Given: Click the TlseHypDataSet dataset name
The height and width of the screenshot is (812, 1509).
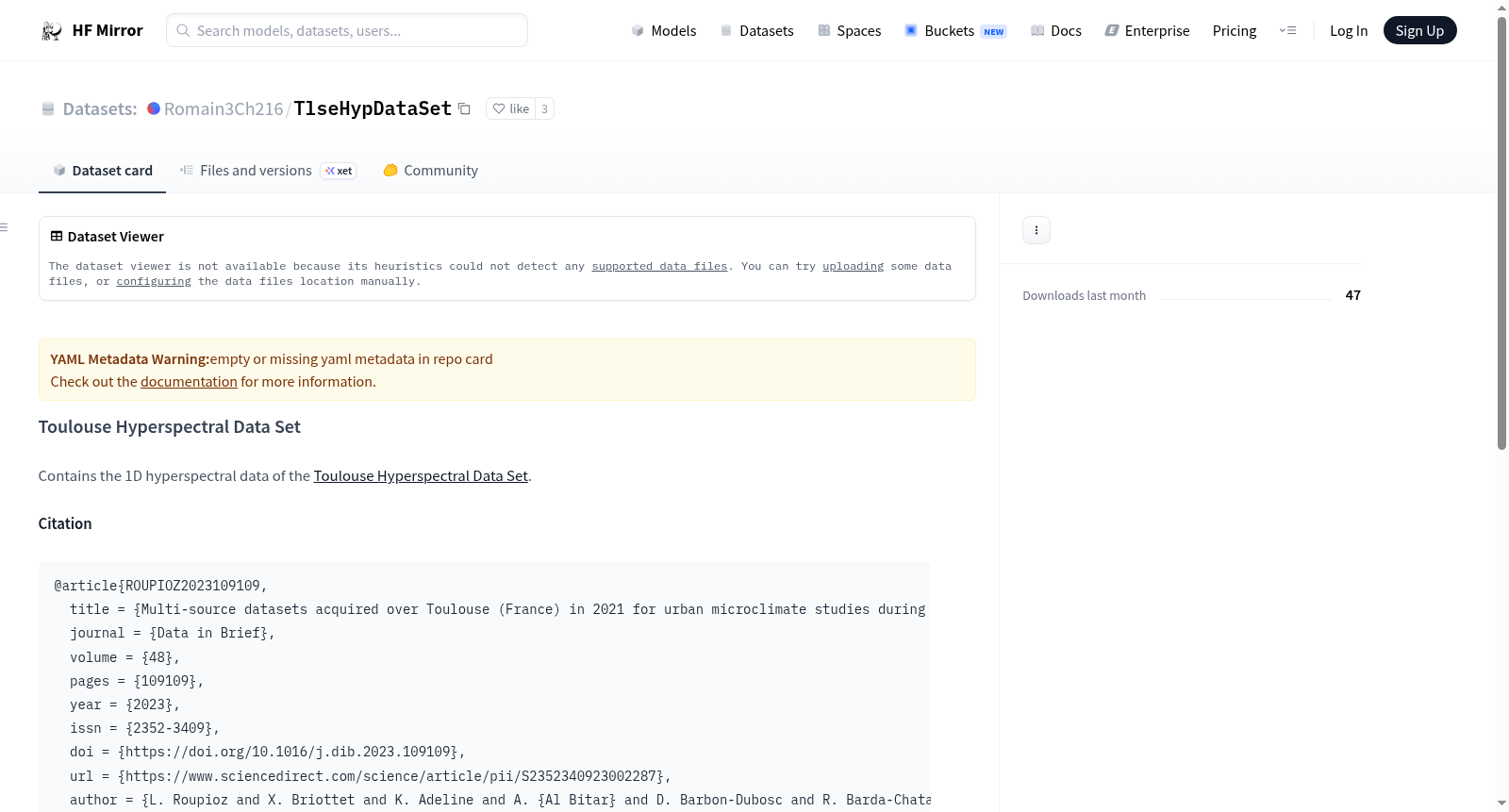Looking at the screenshot, I should click(373, 108).
